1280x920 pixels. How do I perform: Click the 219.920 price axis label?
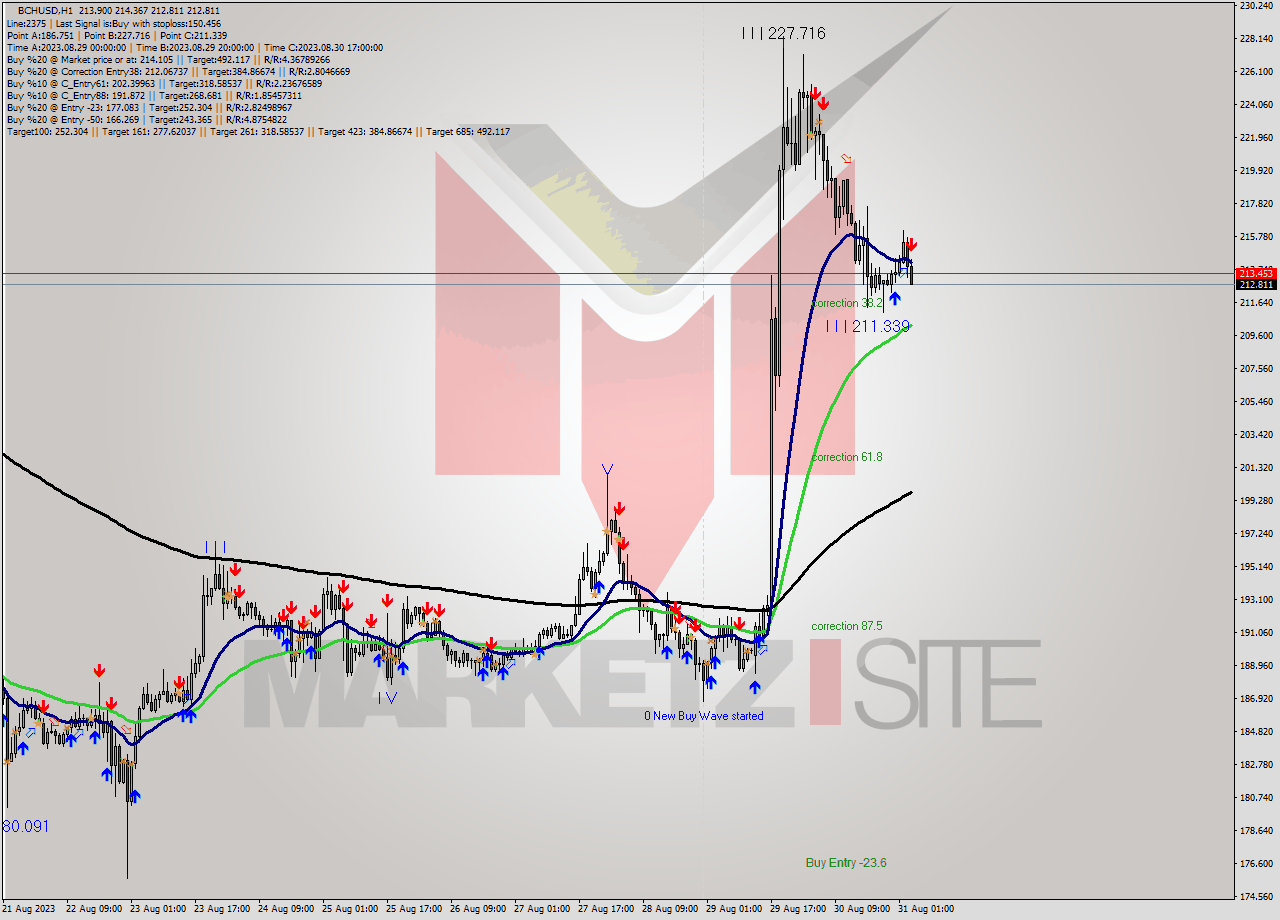click(1255, 171)
